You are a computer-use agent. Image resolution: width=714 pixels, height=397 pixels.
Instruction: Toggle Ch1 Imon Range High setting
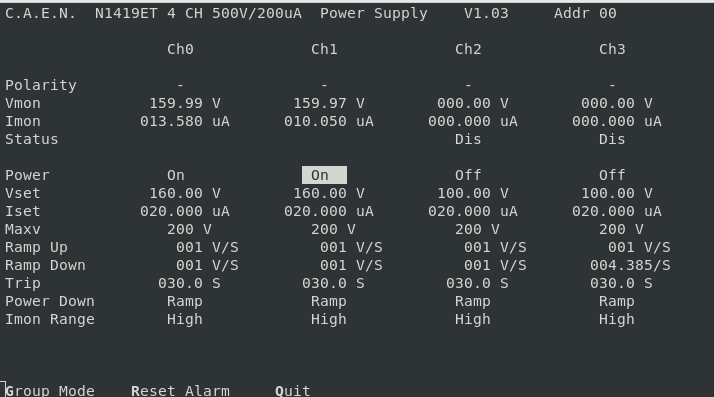[x=328, y=320]
